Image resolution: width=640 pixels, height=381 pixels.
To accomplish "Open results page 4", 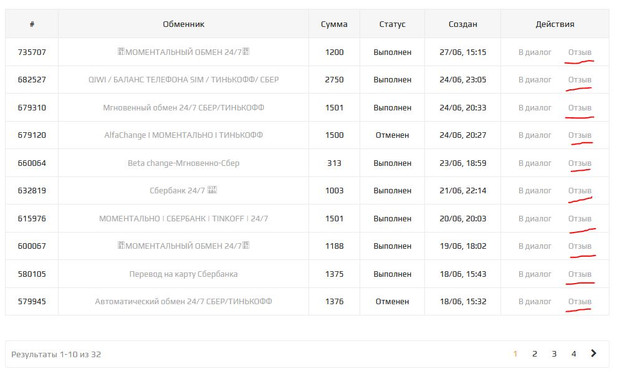I will click(573, 354).
